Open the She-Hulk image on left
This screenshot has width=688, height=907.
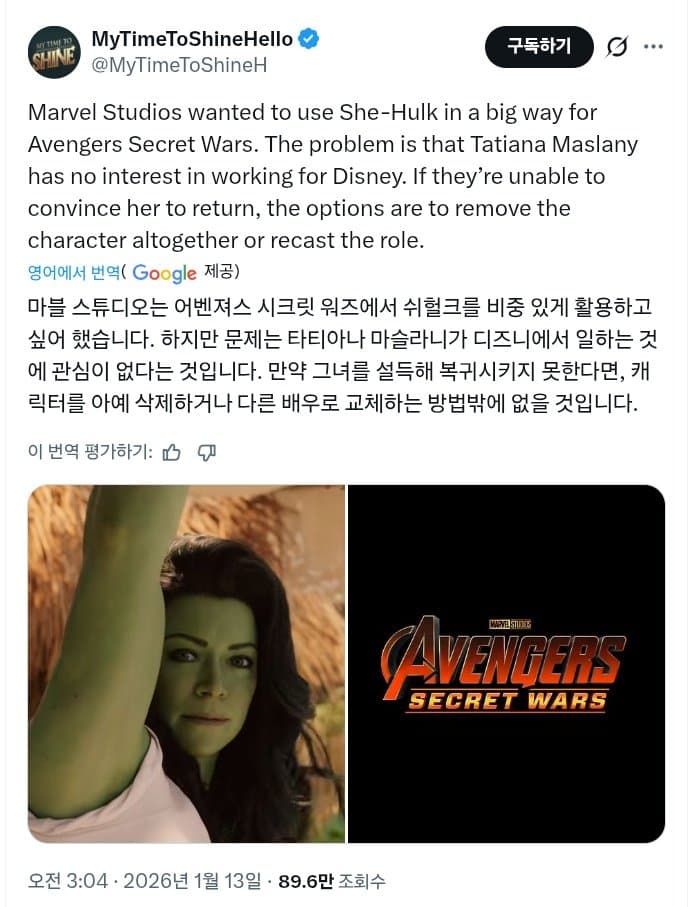(186, 663)
